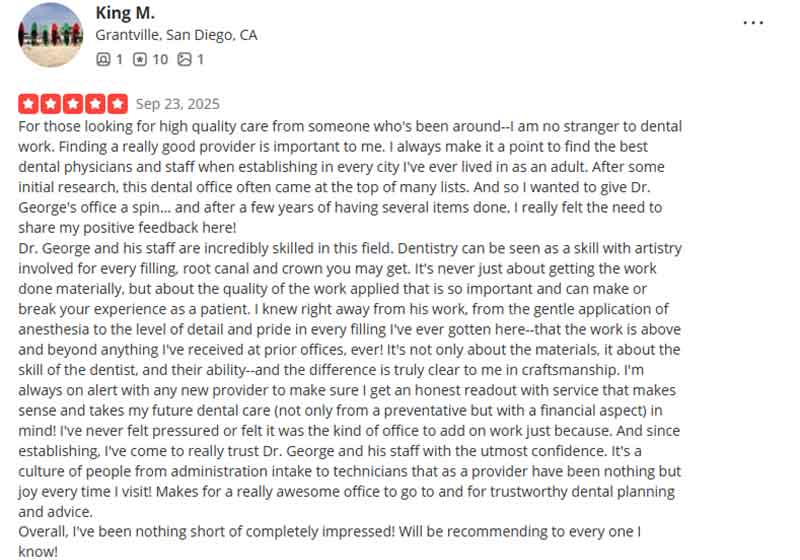The height and width of the screenshot is (560, 800).
Task: Click the review's opening line about high quality care
Action: (x=350, y=127)
